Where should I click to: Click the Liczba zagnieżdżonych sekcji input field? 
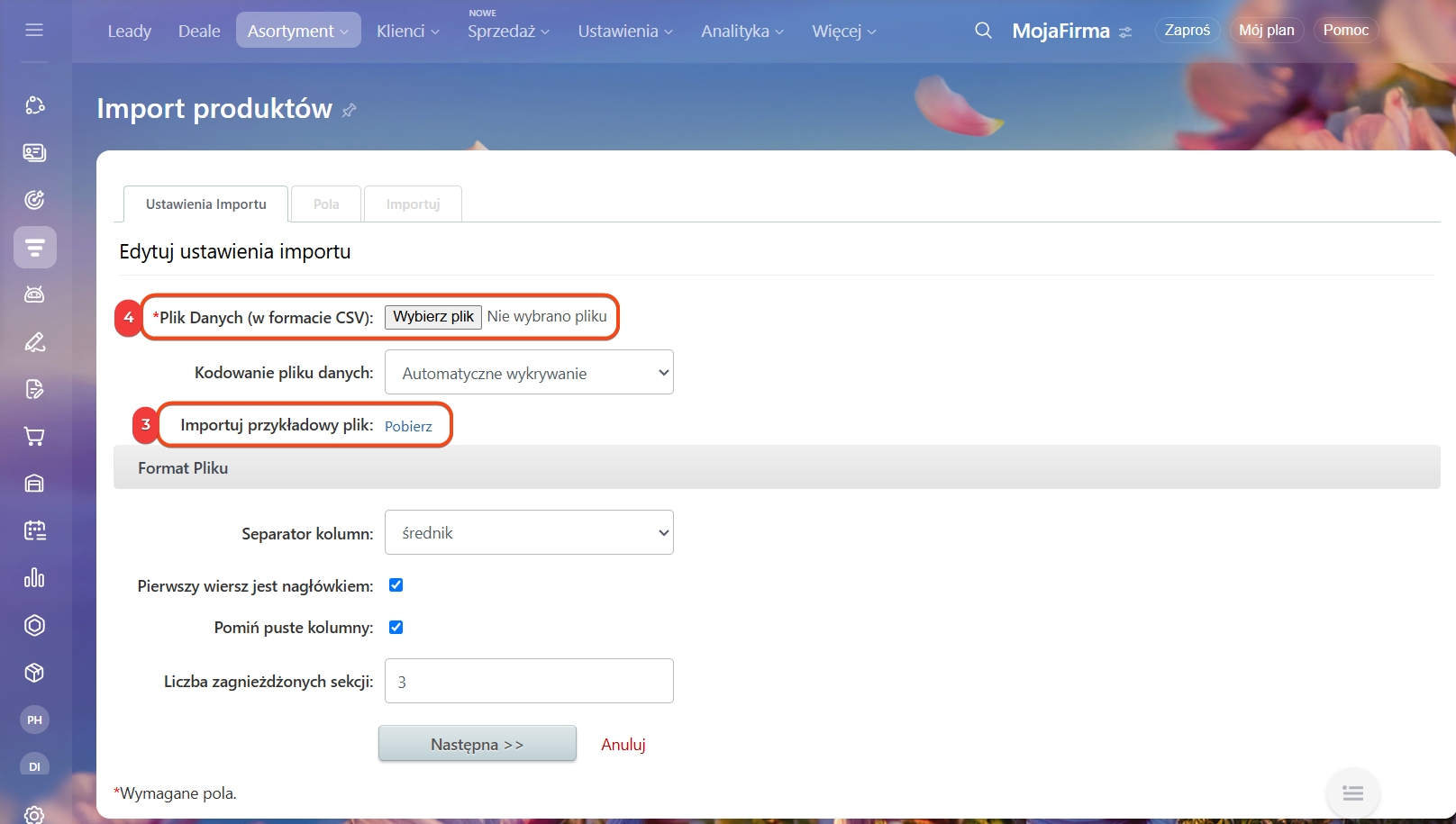click(529, 682)
